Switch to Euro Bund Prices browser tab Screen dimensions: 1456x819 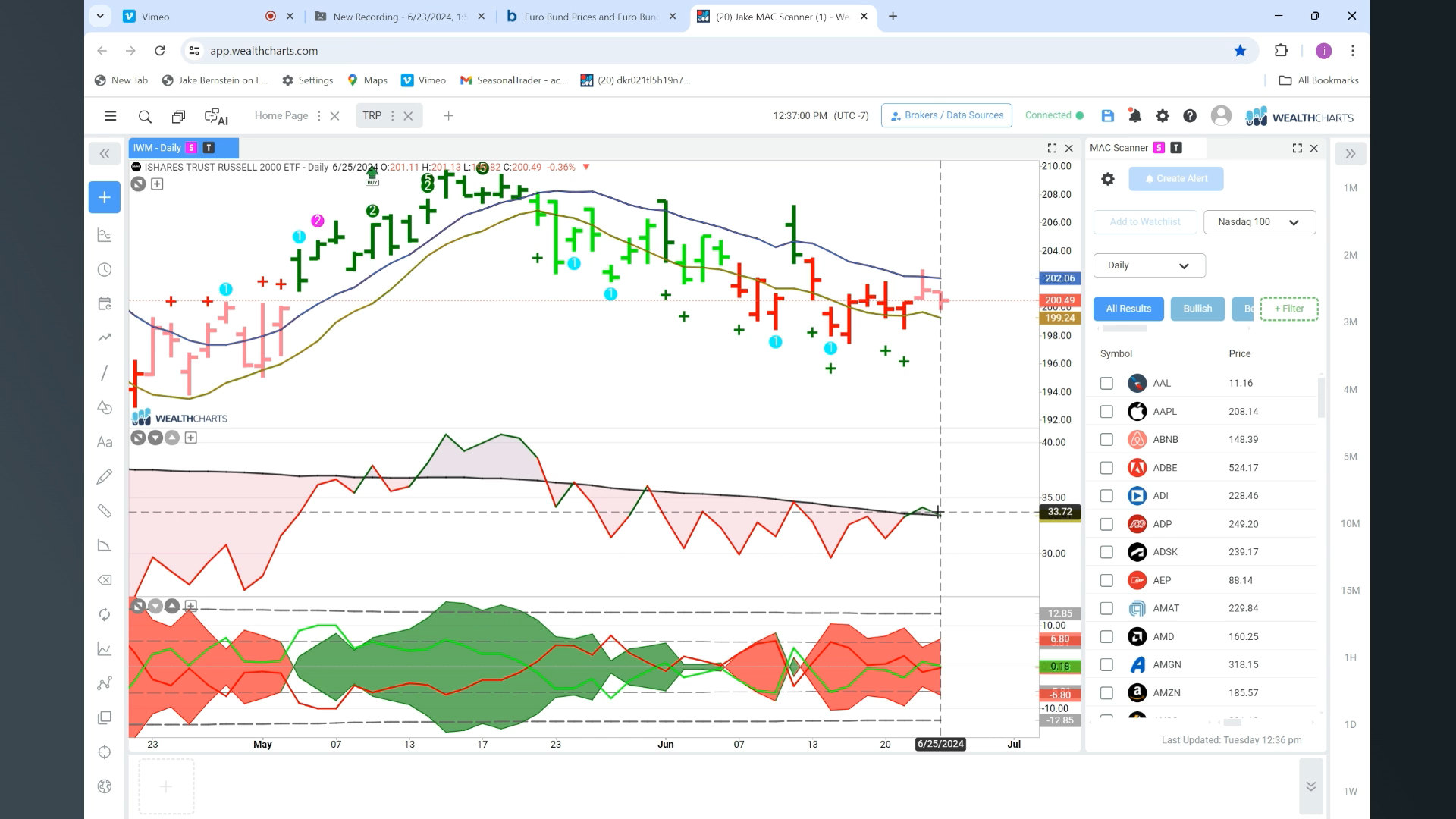tap(591, 17)
